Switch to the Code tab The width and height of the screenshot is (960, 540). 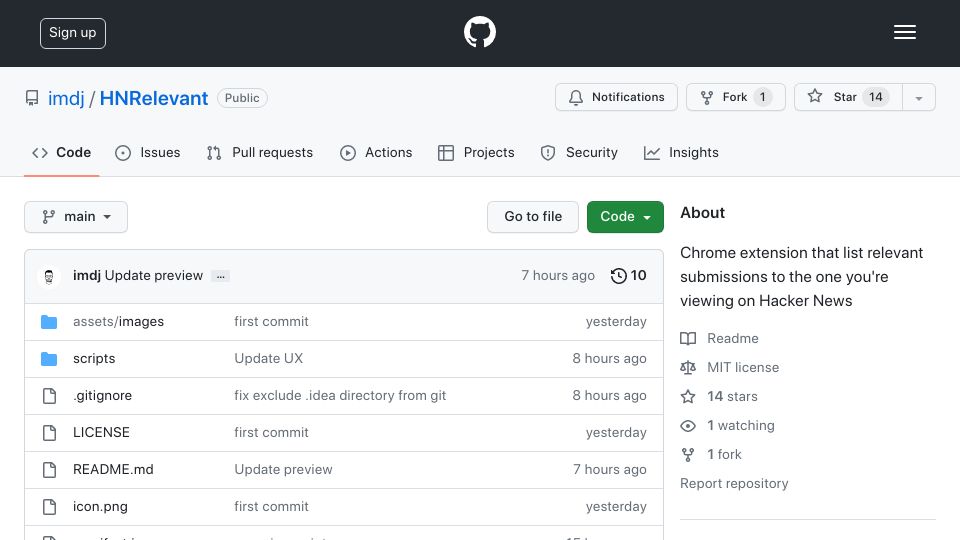61,152
